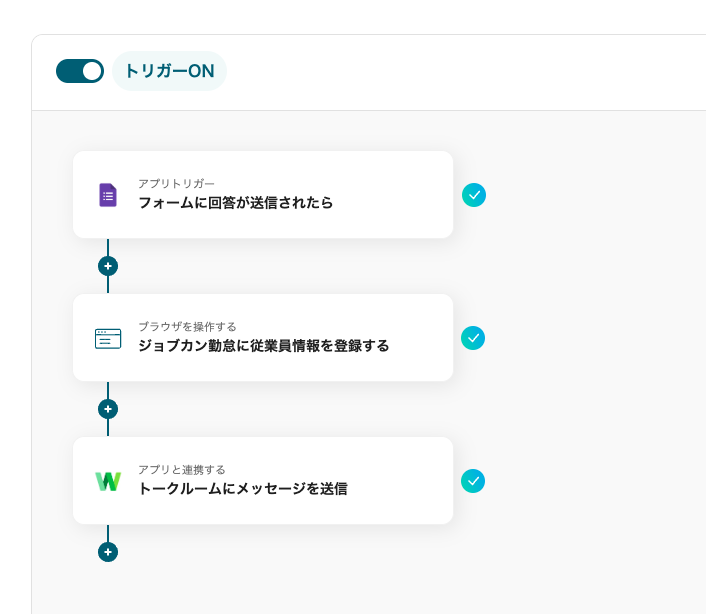
Task: Open the ジョブカン勤怠に従業員情報を登録する step
Action: coord(263,346)
